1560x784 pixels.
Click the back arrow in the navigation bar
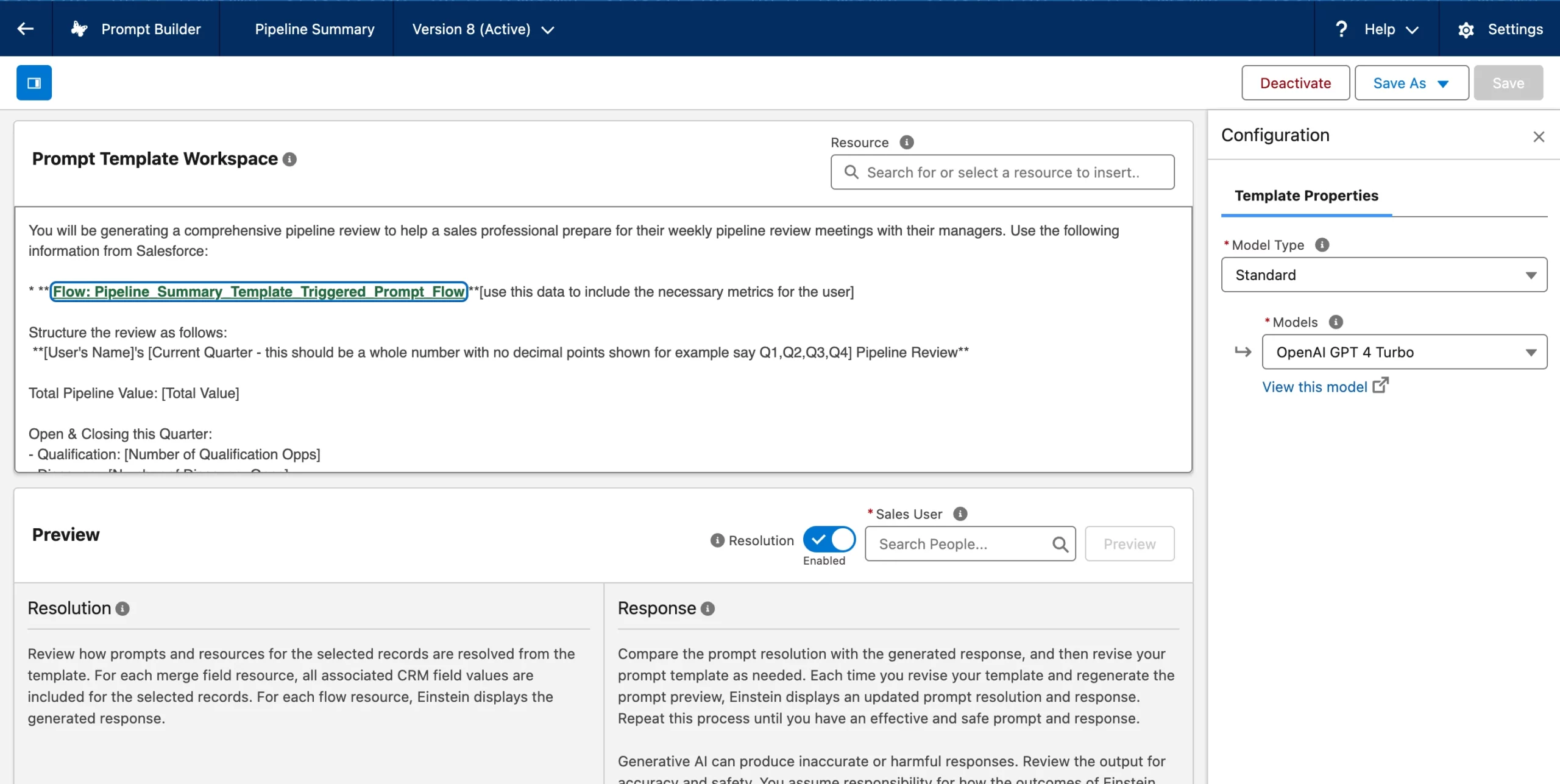[x=26, y=29]
